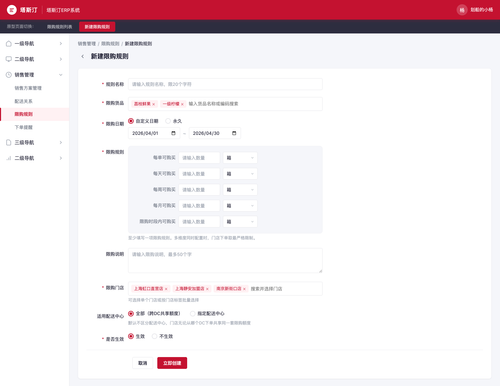Collapse the 销售管理 sidebar menu chevron
Viewport: 500px width, 386px height.
(61, 75)
